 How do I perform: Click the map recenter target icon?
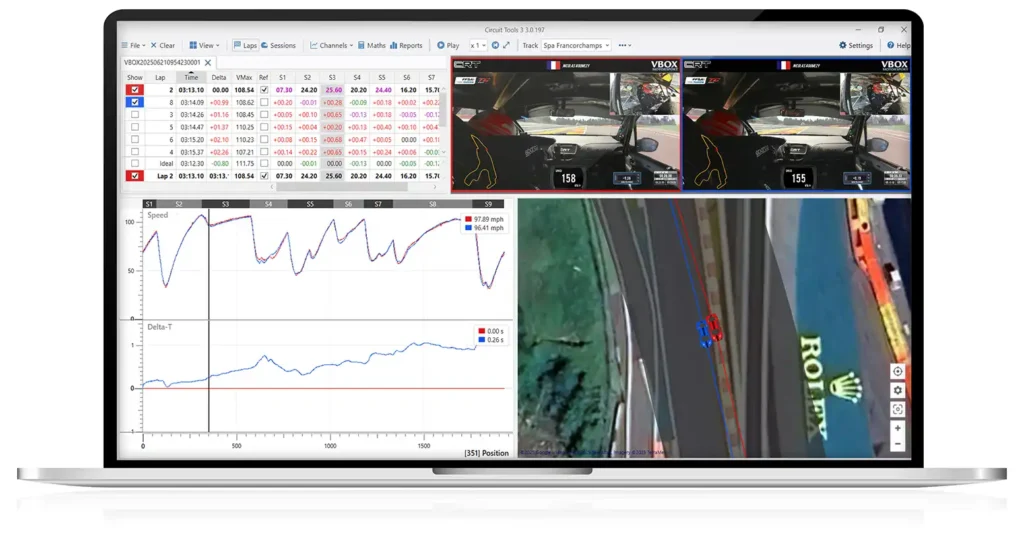click(897, 371)
